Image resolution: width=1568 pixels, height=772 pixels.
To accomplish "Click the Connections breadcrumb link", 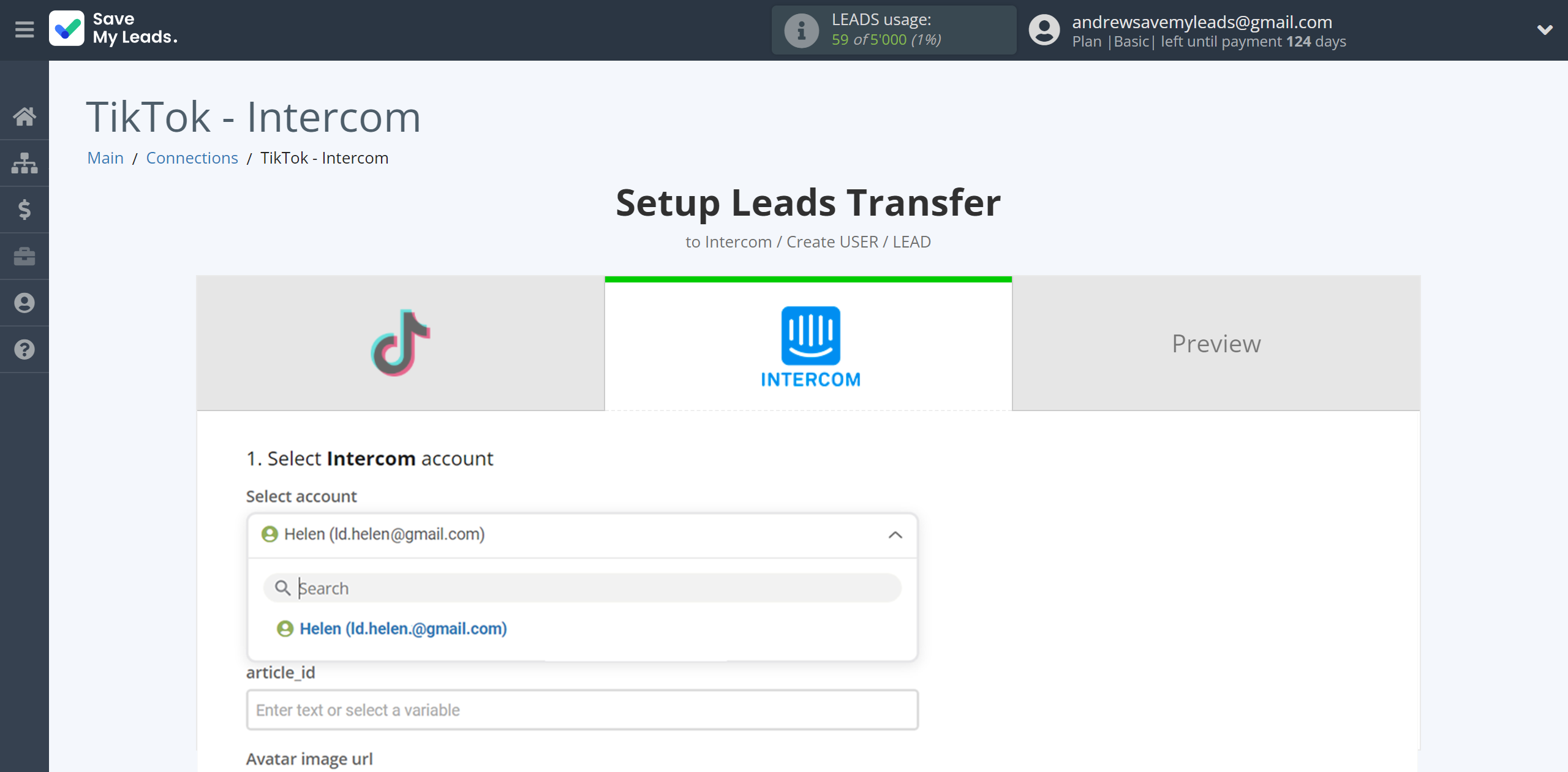I will [x=192, y=158].
